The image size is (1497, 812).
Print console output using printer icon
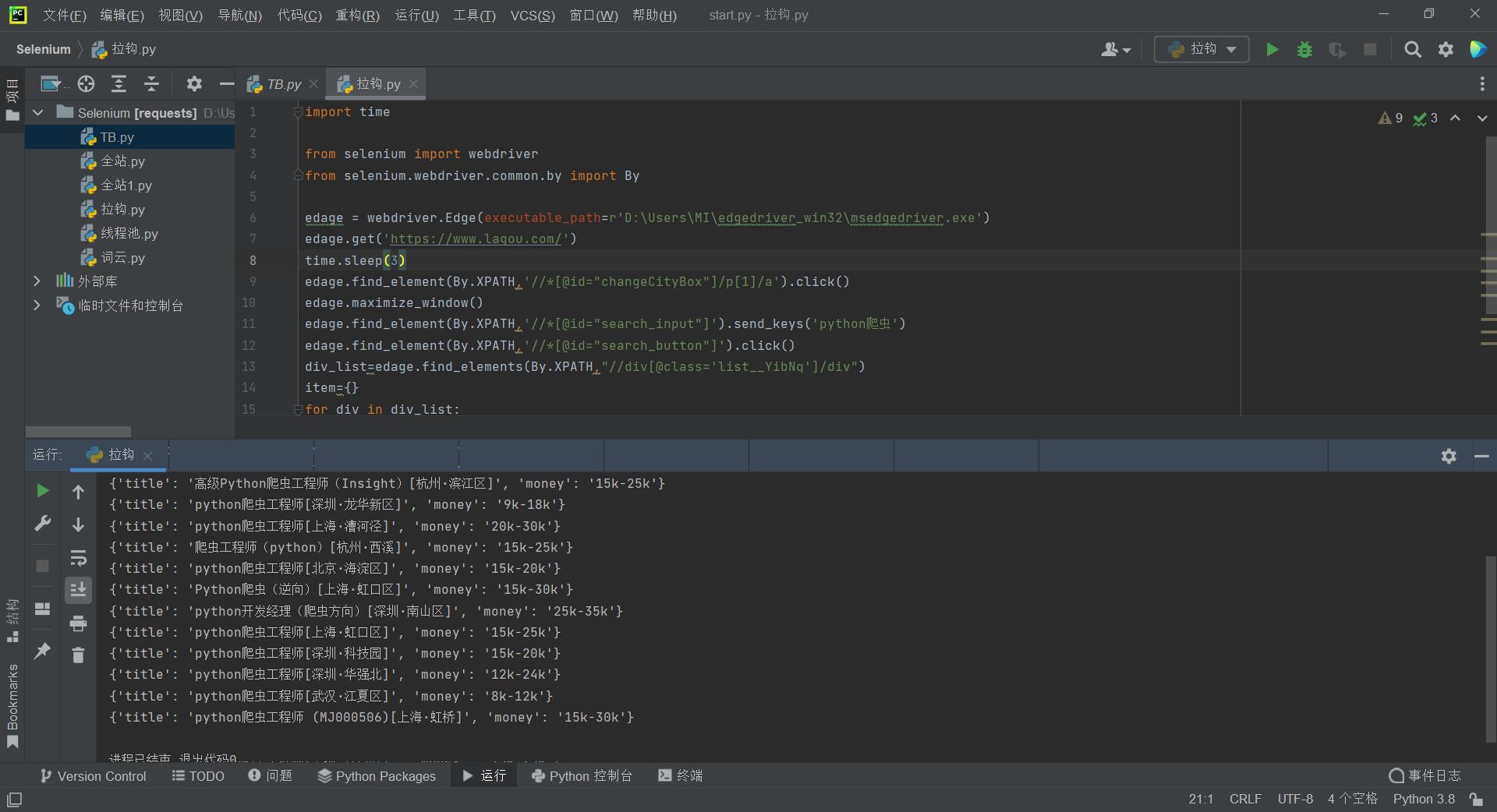[x=78, y=623]
